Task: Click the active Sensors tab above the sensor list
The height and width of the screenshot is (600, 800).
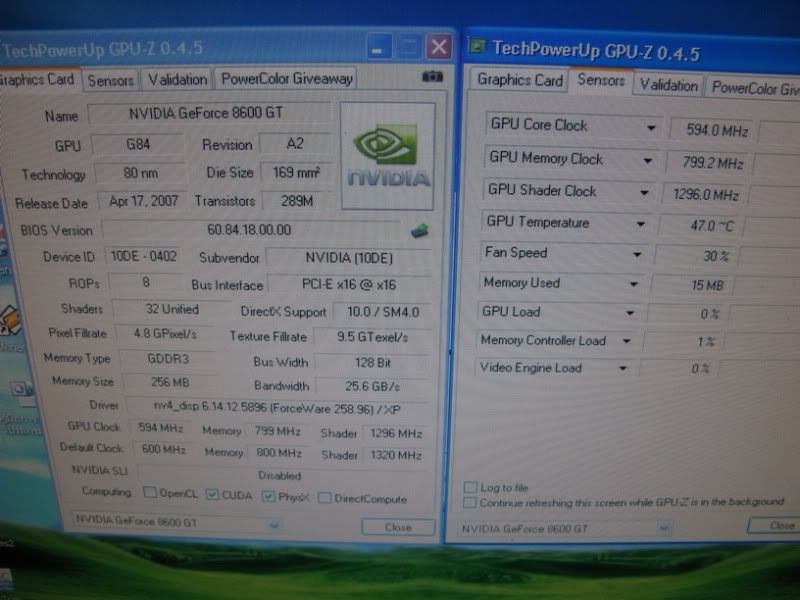Action: [x=601, y=80]
